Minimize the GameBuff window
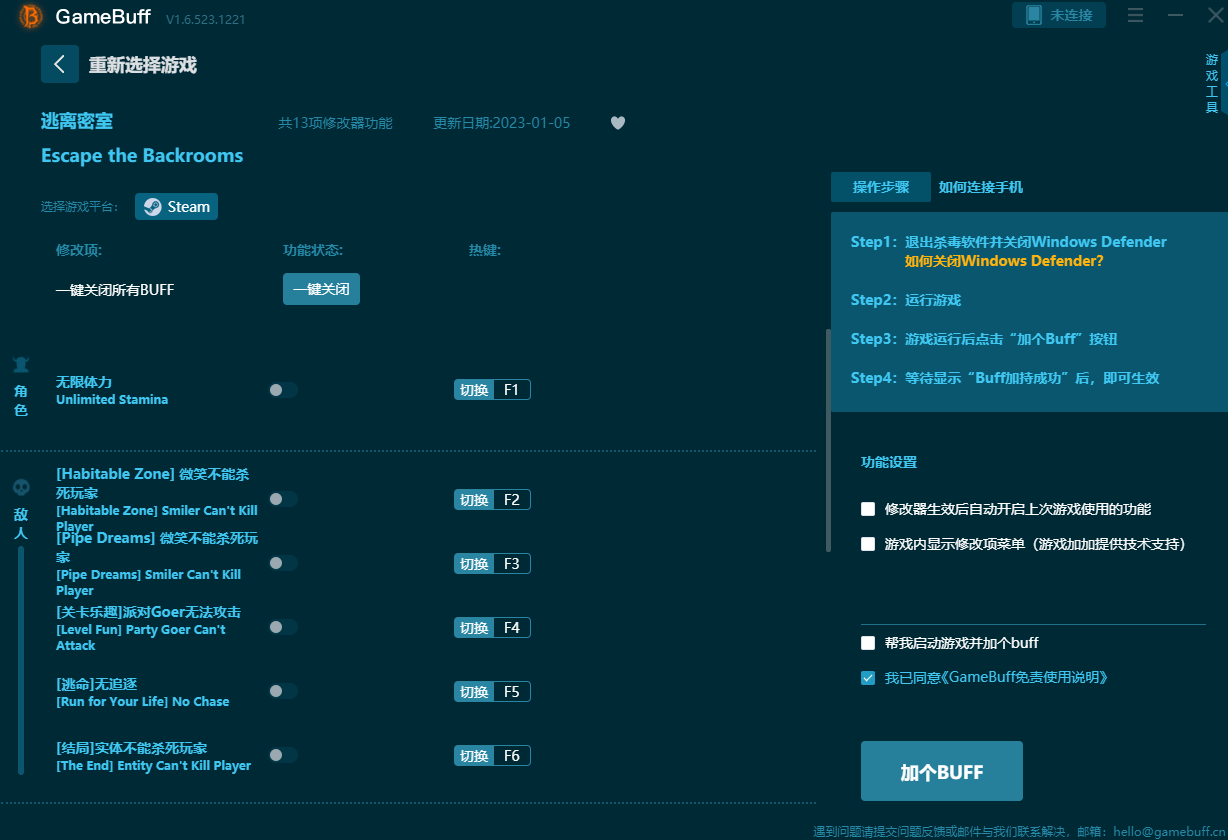 coord(1175,15)
